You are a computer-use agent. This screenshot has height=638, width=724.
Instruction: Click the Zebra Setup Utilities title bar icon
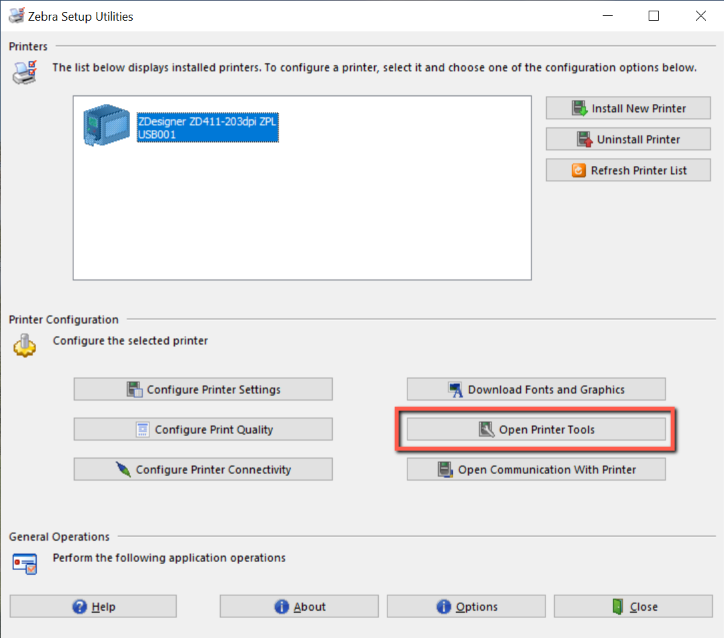coord(17,15)
